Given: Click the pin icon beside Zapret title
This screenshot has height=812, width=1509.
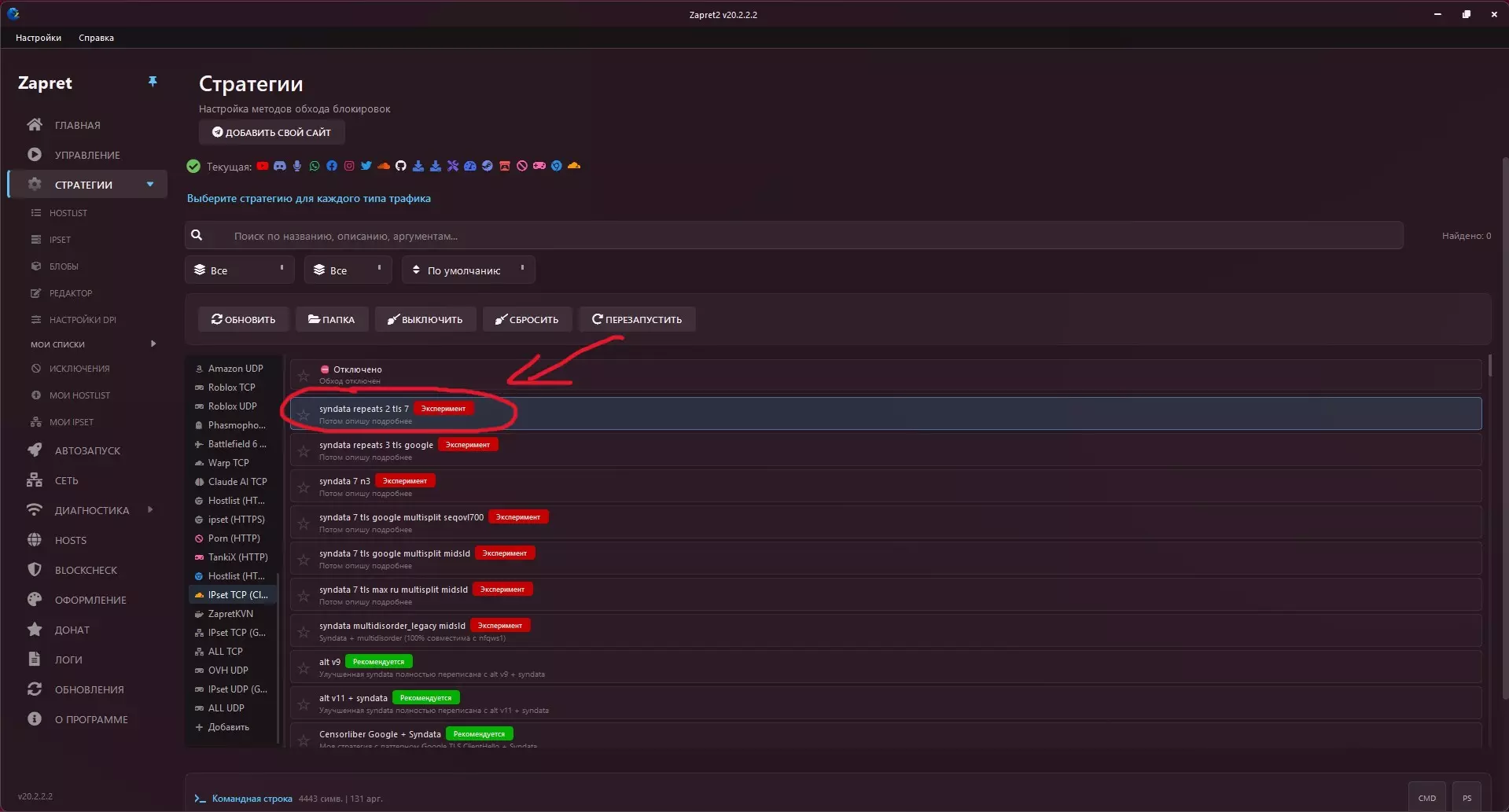Looking at the screenshot, I should [x=153, y=82].
